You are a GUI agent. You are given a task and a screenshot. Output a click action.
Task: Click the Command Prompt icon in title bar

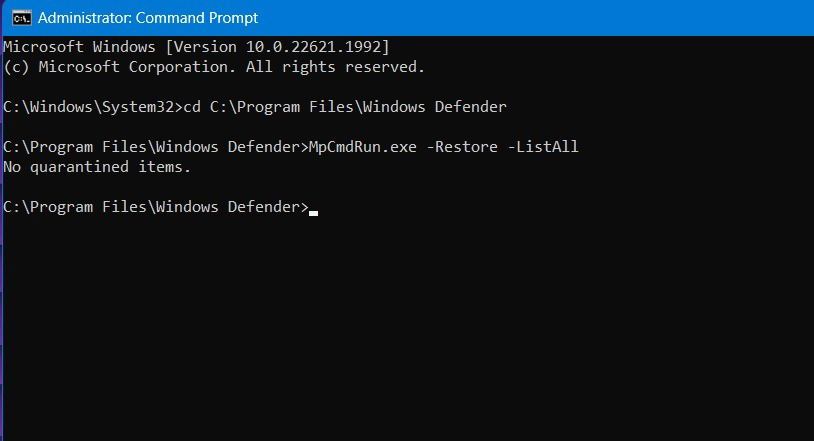[x=21, y=17]
